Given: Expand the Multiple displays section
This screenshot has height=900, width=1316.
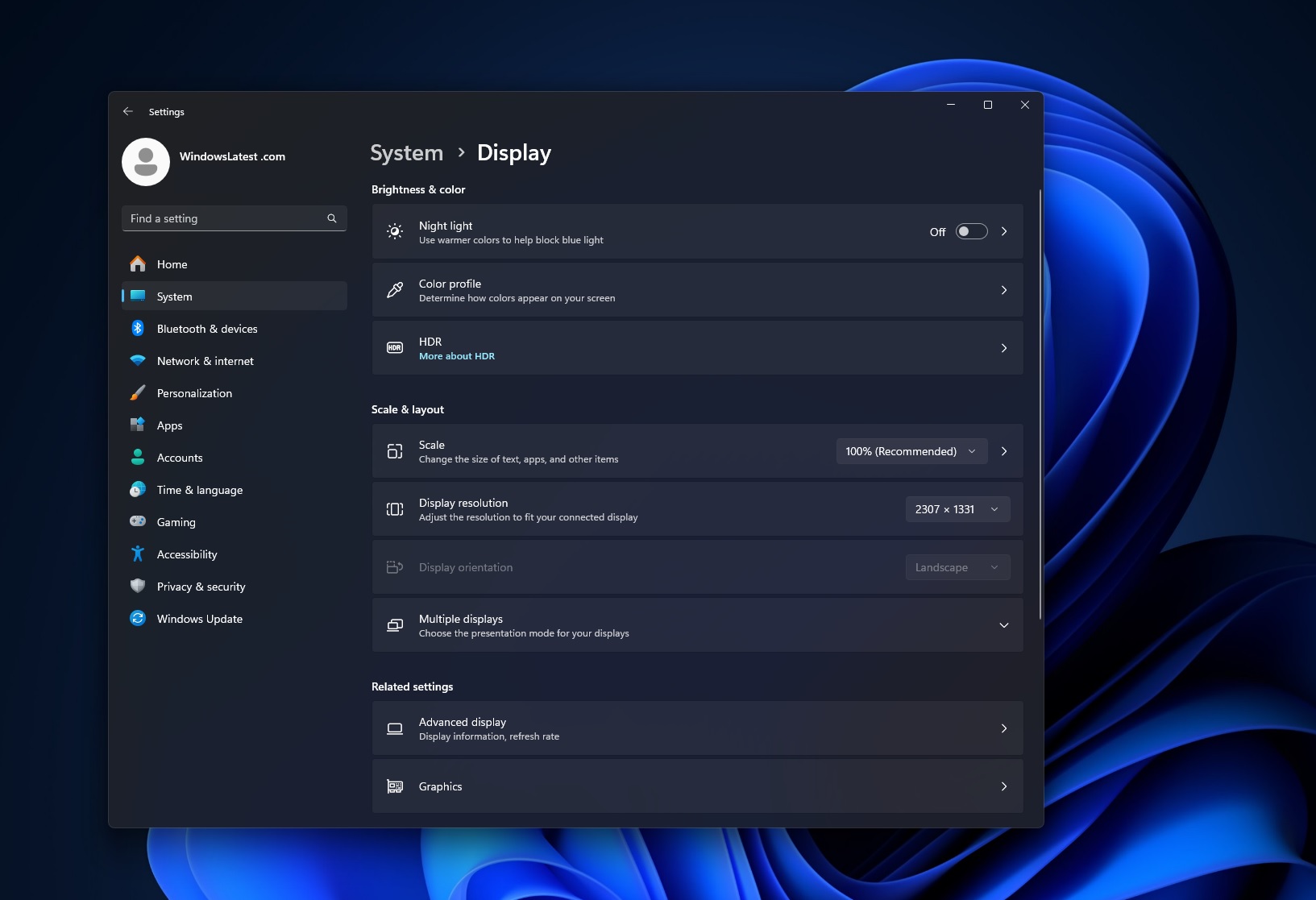Looking at the screenshot, I should tap(1003, 625).
